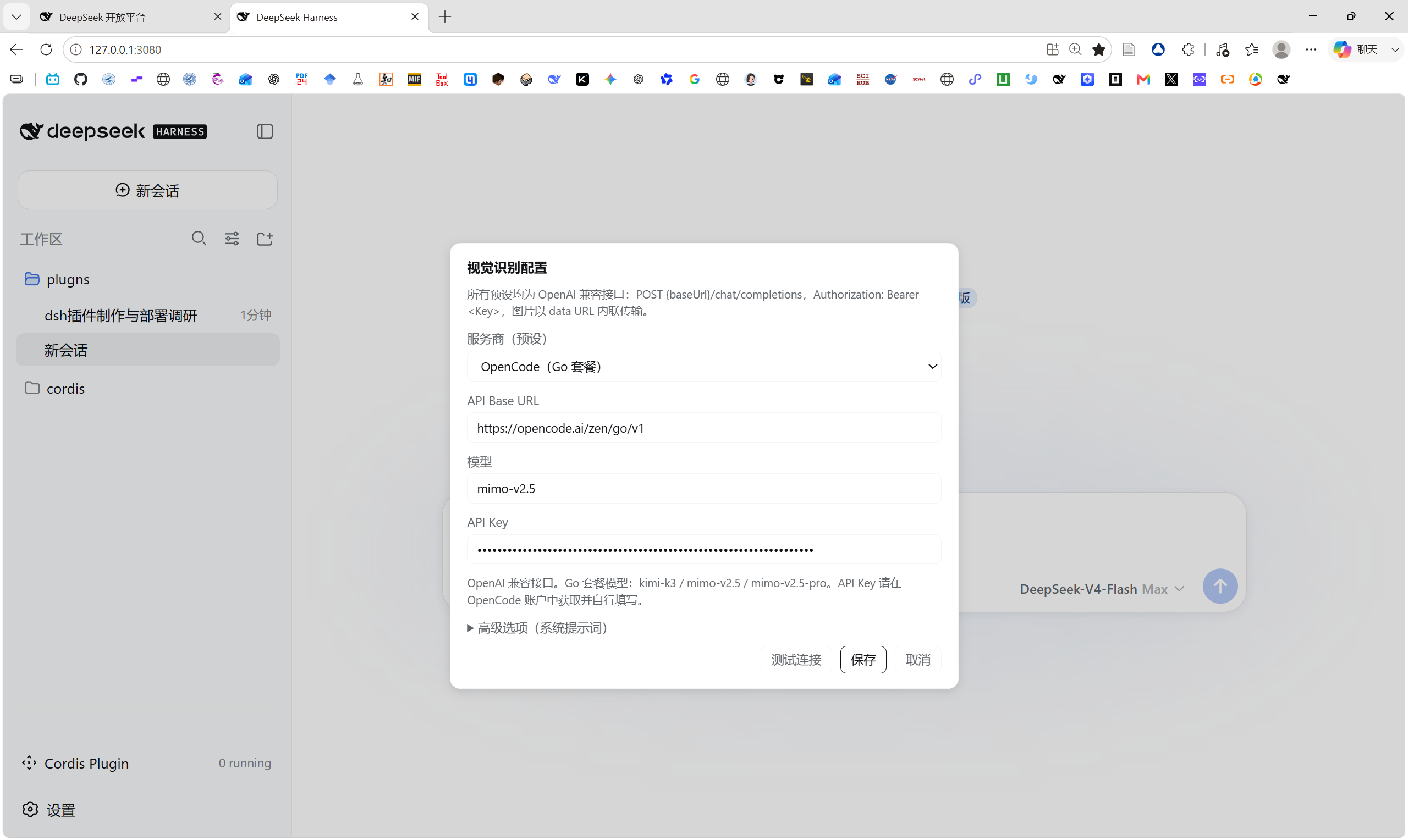Open the Bilibili bookmark
Image resolution: width=1408 pixels, height=840 pixels.
[53, 79]
